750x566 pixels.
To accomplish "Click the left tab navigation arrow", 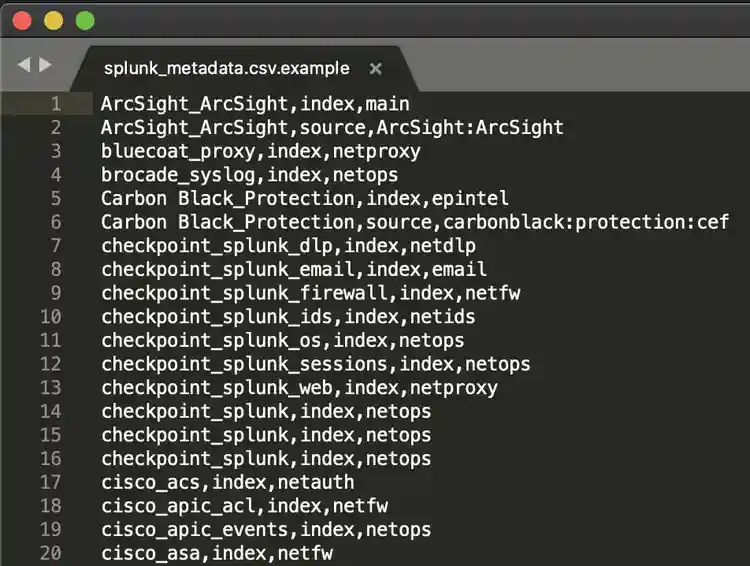I will 23,65.
